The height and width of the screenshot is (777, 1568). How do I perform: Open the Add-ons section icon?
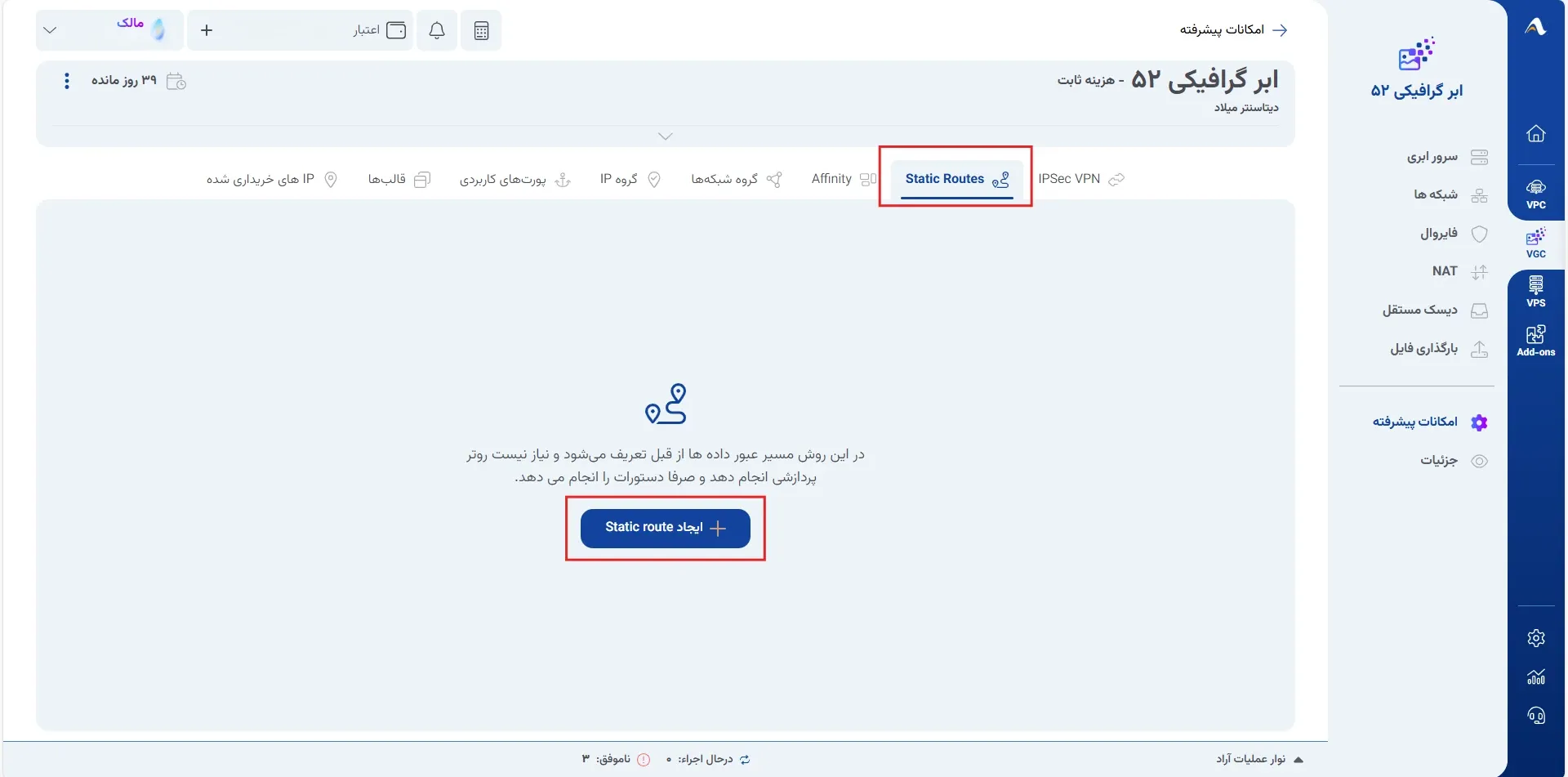click(1535, 341)
